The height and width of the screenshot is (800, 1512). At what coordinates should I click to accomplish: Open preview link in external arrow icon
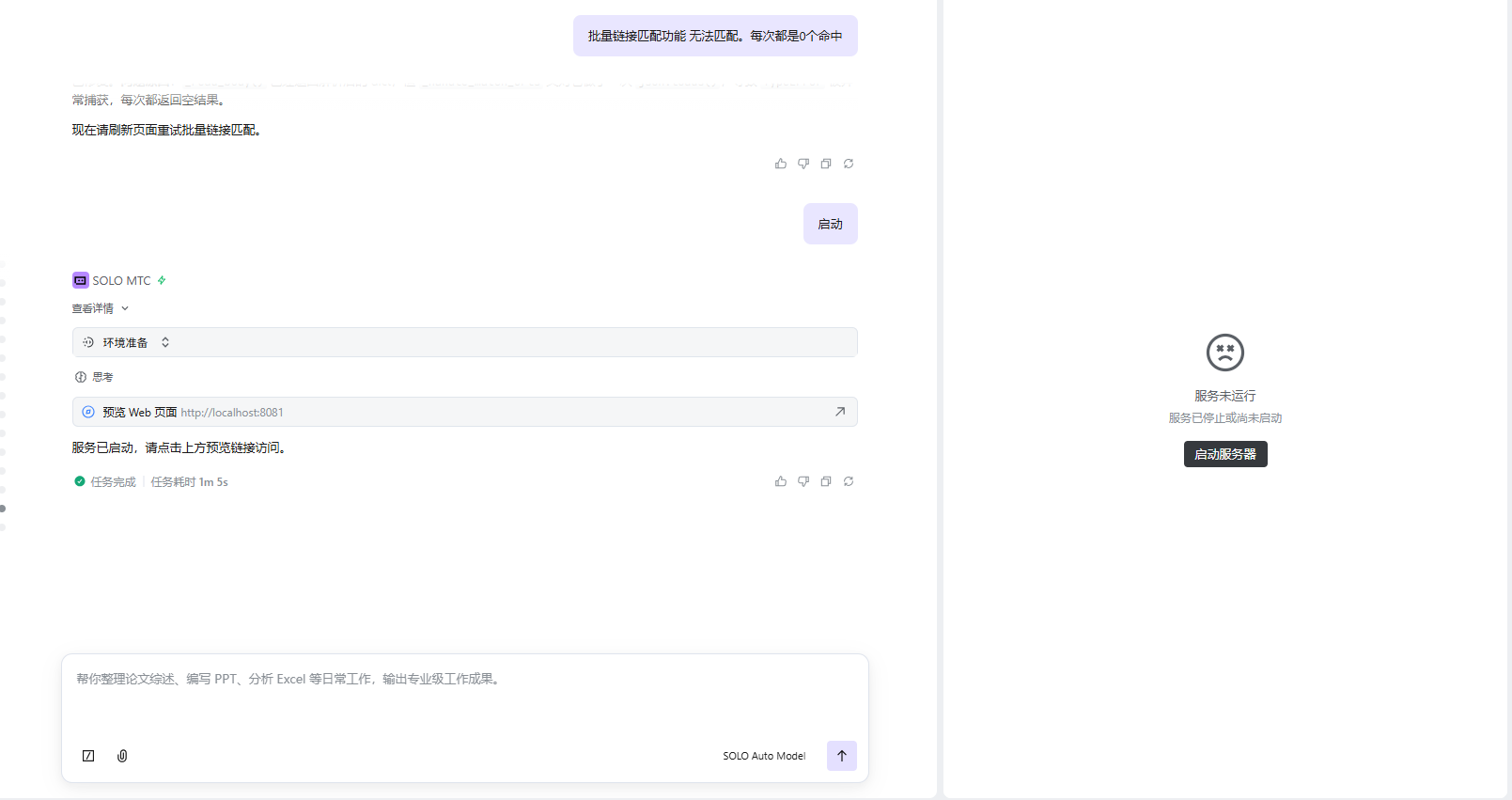[840, 412]
